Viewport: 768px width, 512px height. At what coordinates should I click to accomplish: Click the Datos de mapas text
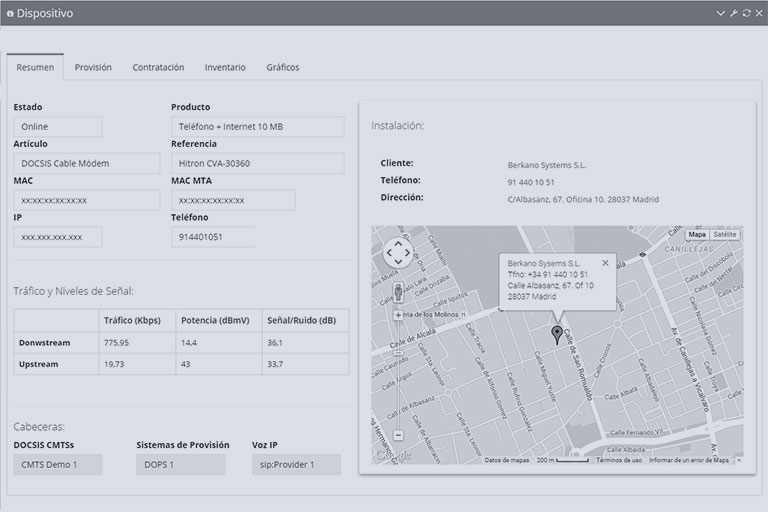[x=506, y=460]
